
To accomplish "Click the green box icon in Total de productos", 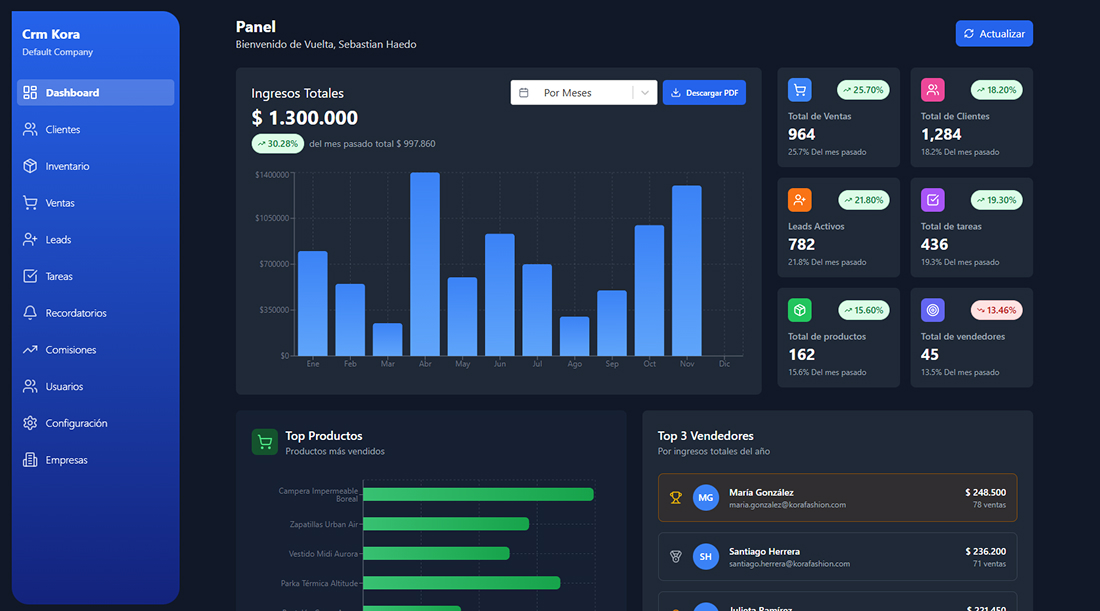I will pyautogui.click(x=799, y=310).
